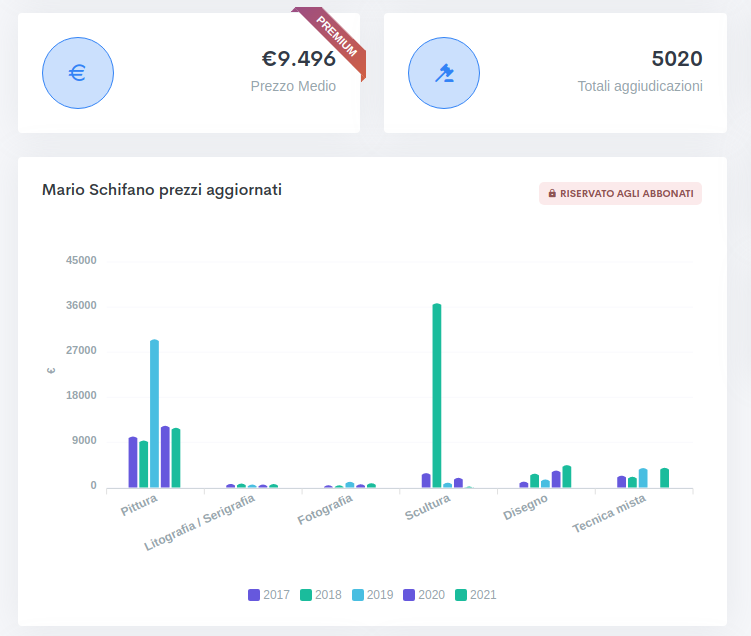Select the 2019 Tecnica mista bar
This screenshot has height=636, width=751.
(x=643, y=478)
